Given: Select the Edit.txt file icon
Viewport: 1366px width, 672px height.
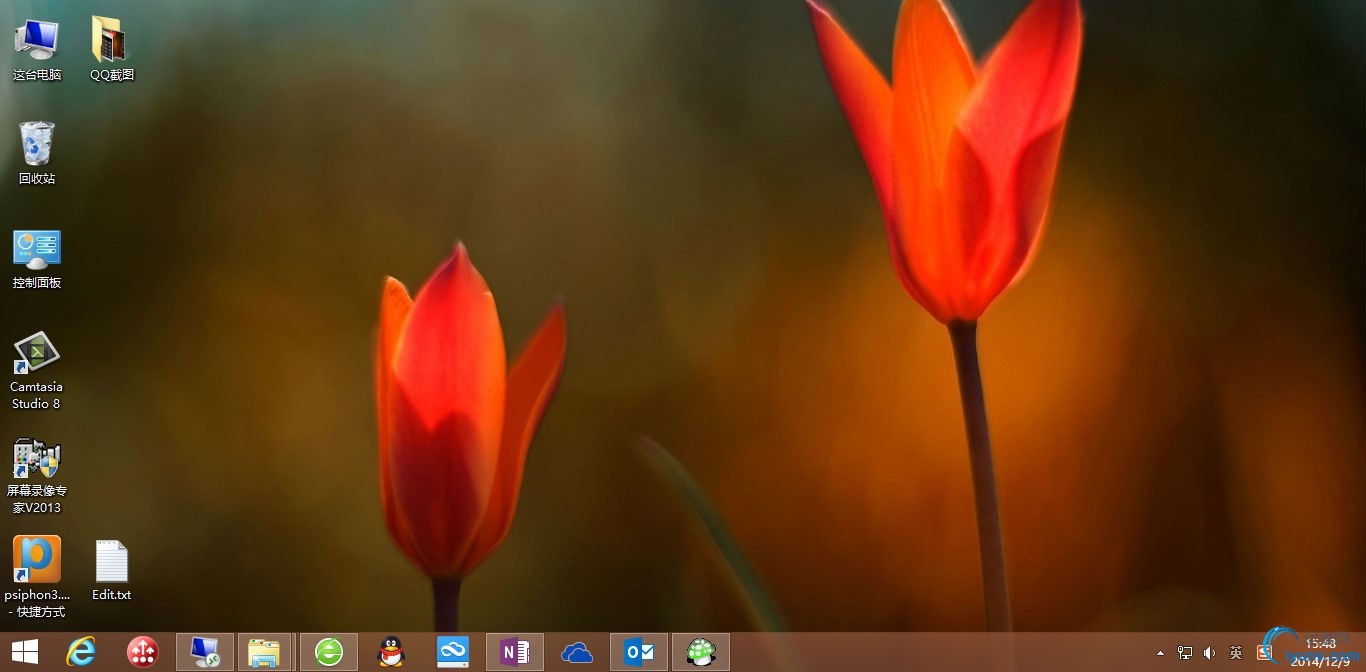Looking at the screenshot, I should click(111, 570).
